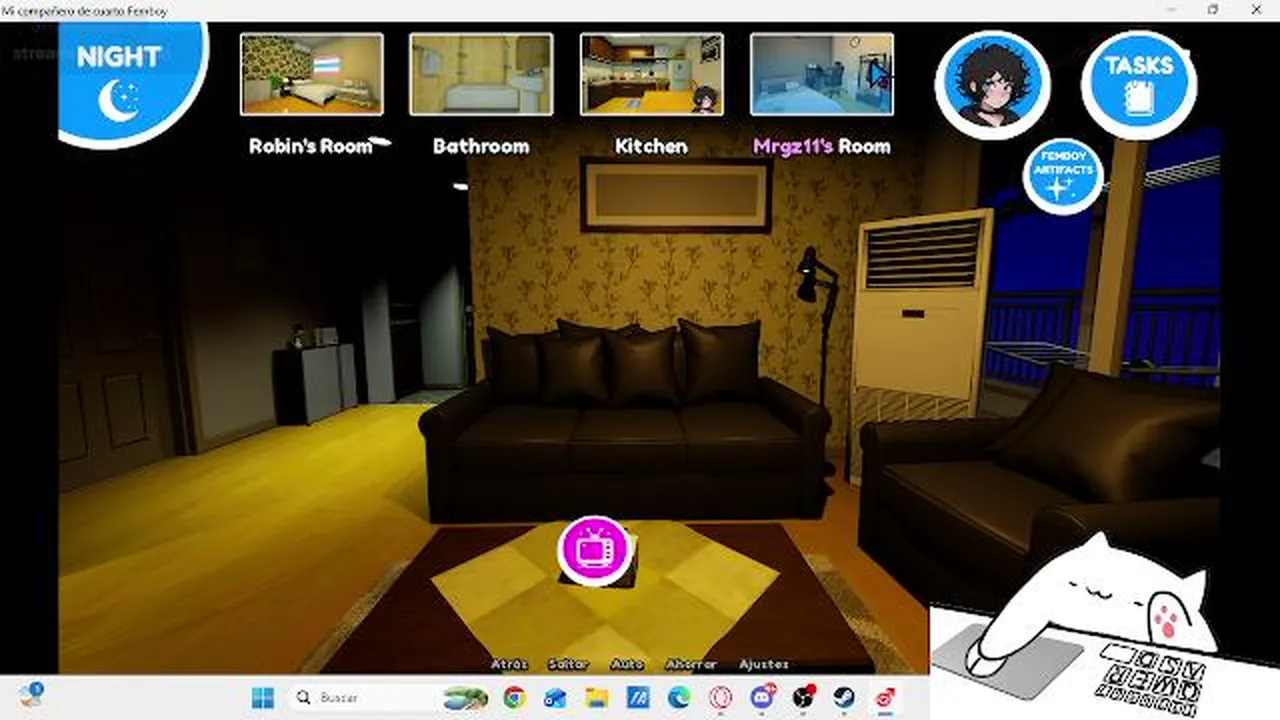
Task: Click Ahorrar to save the game
Action: pos(691,664)
